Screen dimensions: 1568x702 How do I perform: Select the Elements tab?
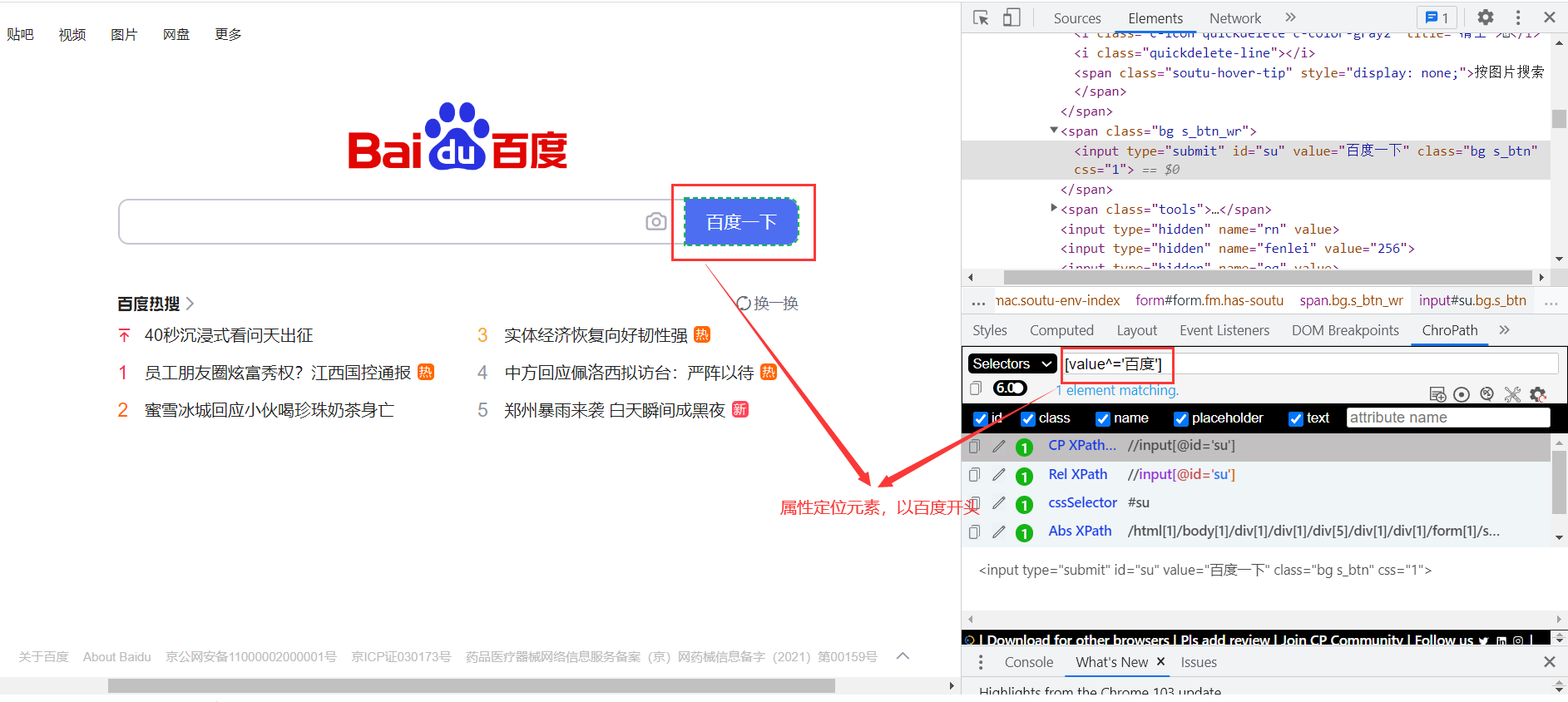[x=1155, y=18]
